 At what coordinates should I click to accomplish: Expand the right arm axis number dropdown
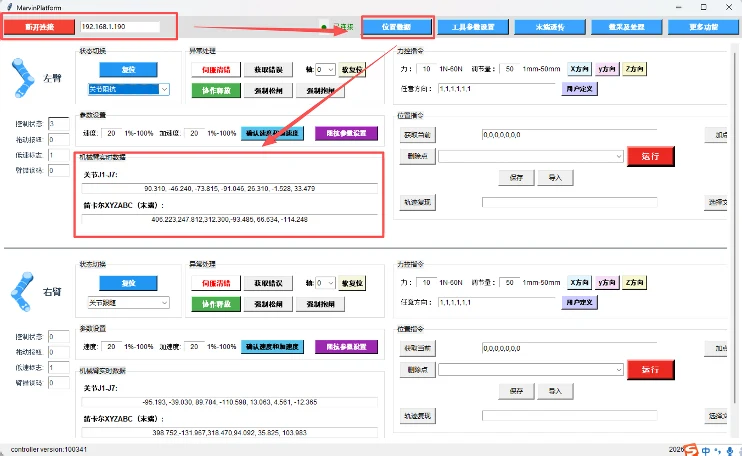(x=326, y=283)
